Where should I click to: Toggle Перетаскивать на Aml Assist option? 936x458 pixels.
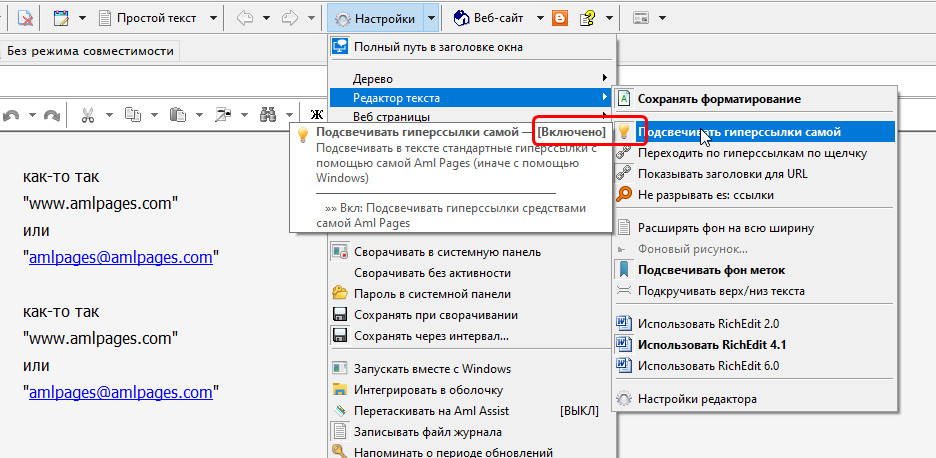click(x=470, y=411)
